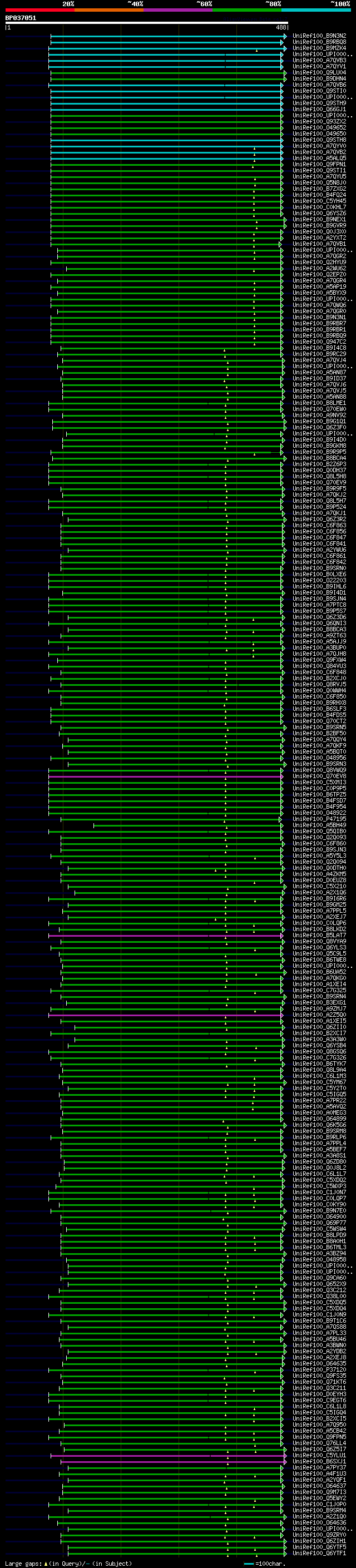Image resolution: width=356 pixels, height=1568 pixels.
Task: Click the purple ~60% identity legend bar
Action: pyautogui.click(x=177, y=10)
